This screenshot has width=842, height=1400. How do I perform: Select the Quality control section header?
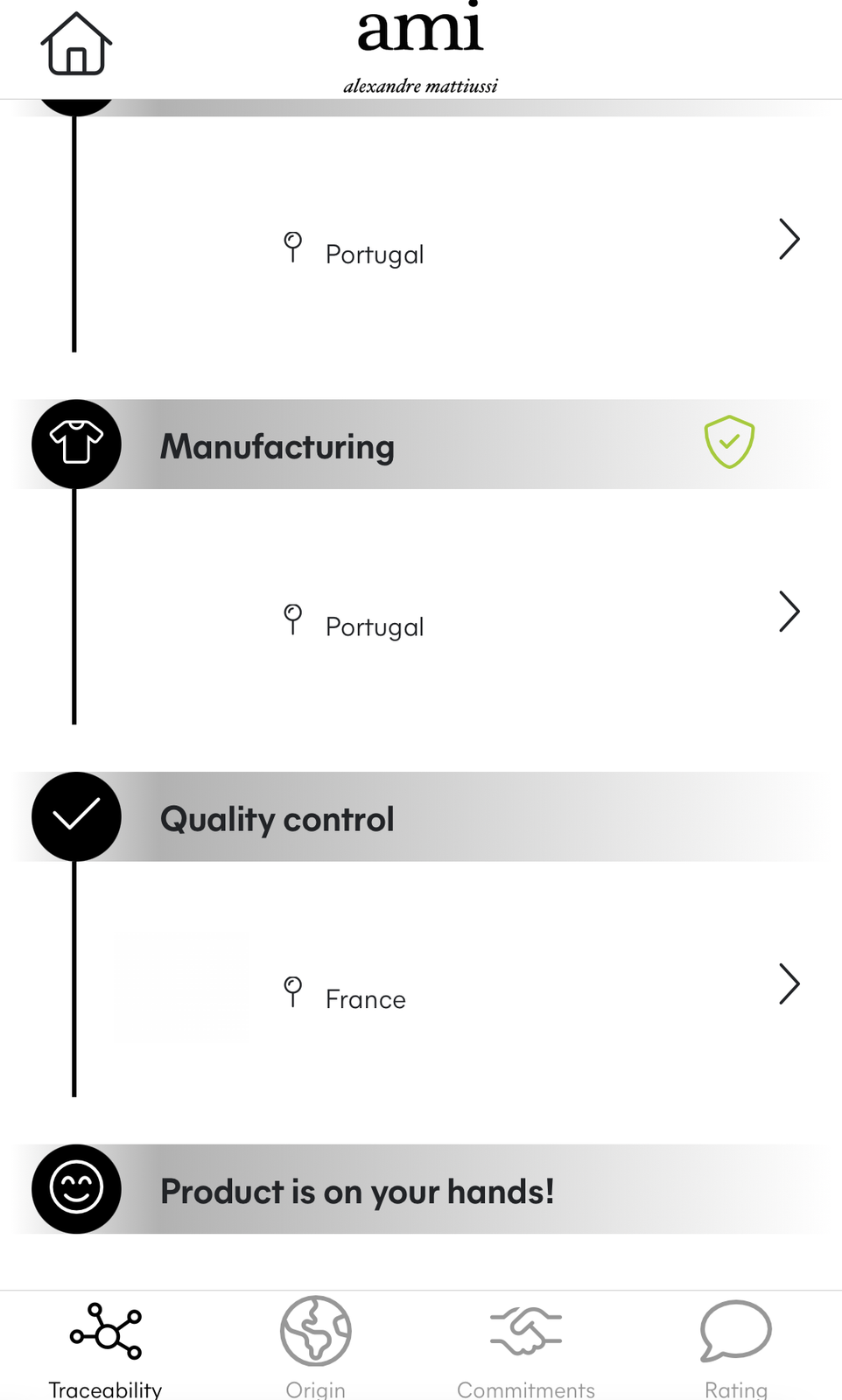point(277,819)
